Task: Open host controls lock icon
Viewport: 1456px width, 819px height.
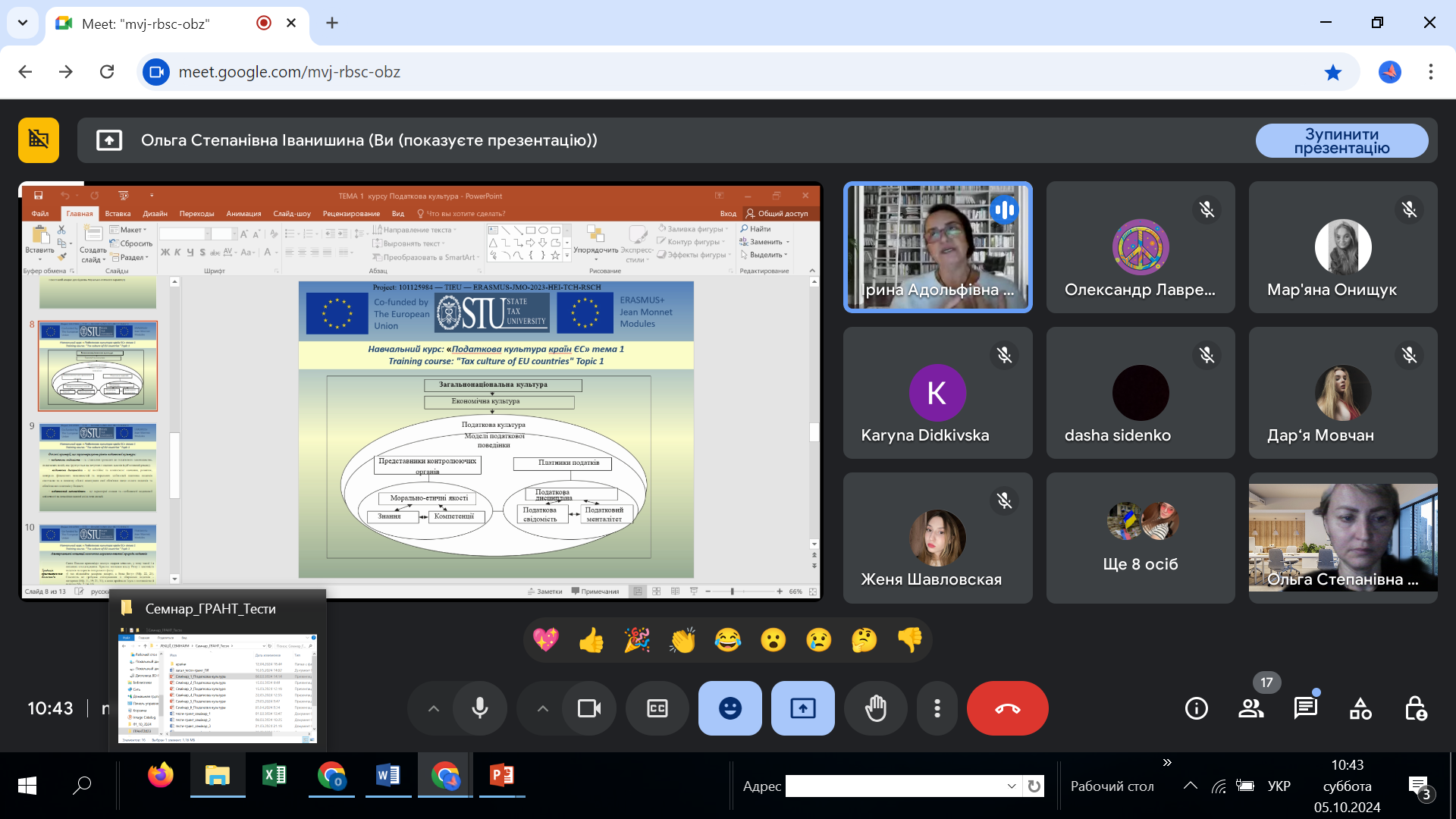Action: pos(1415,708)
